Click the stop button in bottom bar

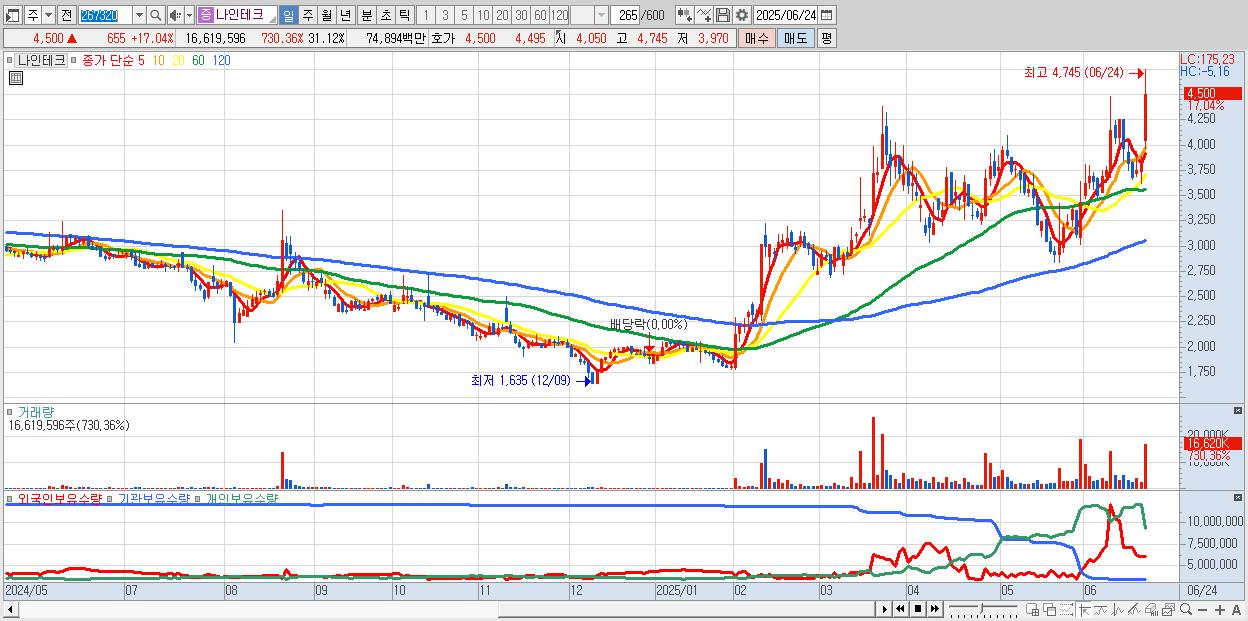(x=918, y=609)
